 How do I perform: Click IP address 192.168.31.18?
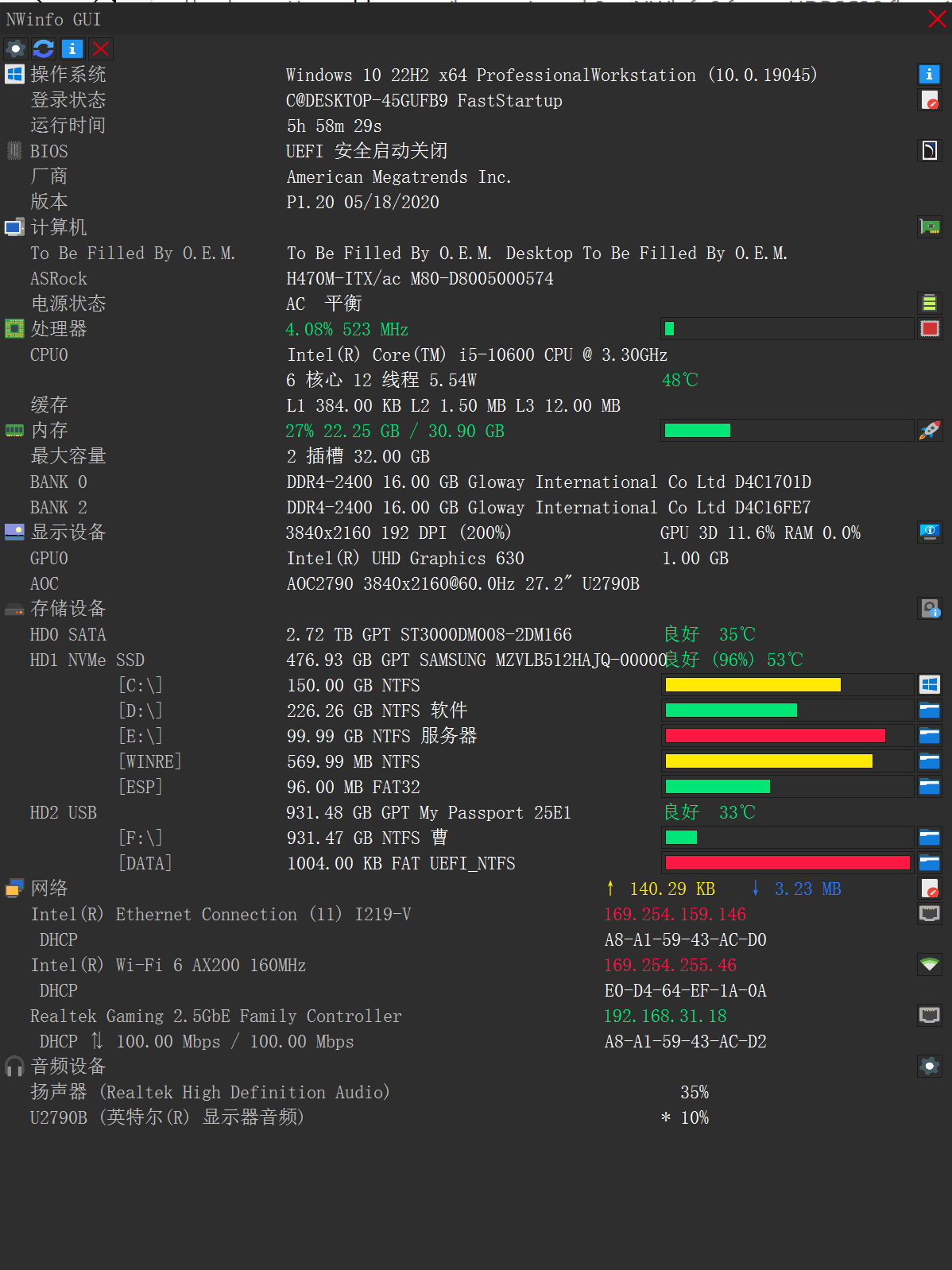pos(665,1016)
